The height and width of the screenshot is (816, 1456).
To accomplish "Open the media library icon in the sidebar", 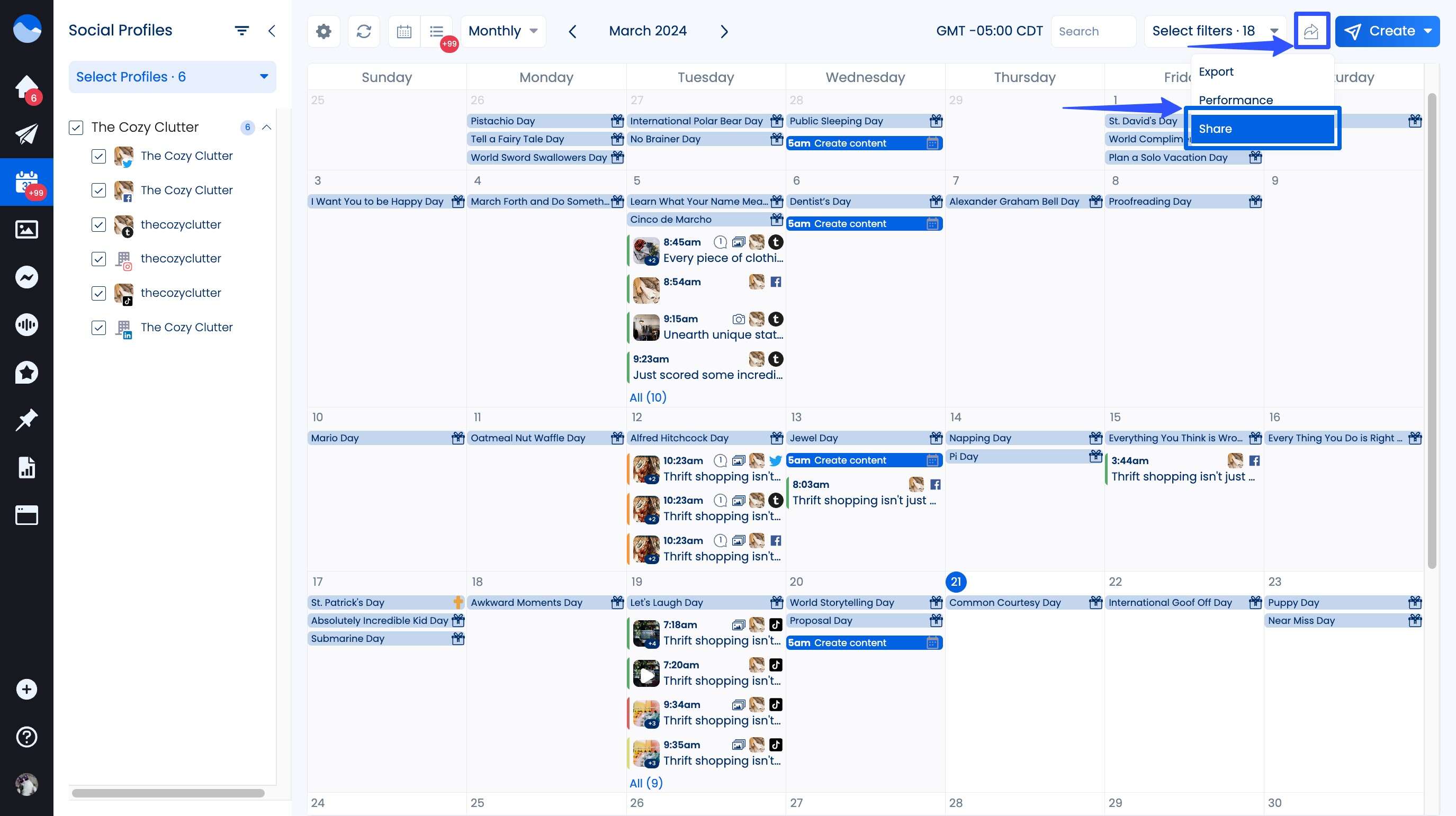I will (x=26, y=230).
